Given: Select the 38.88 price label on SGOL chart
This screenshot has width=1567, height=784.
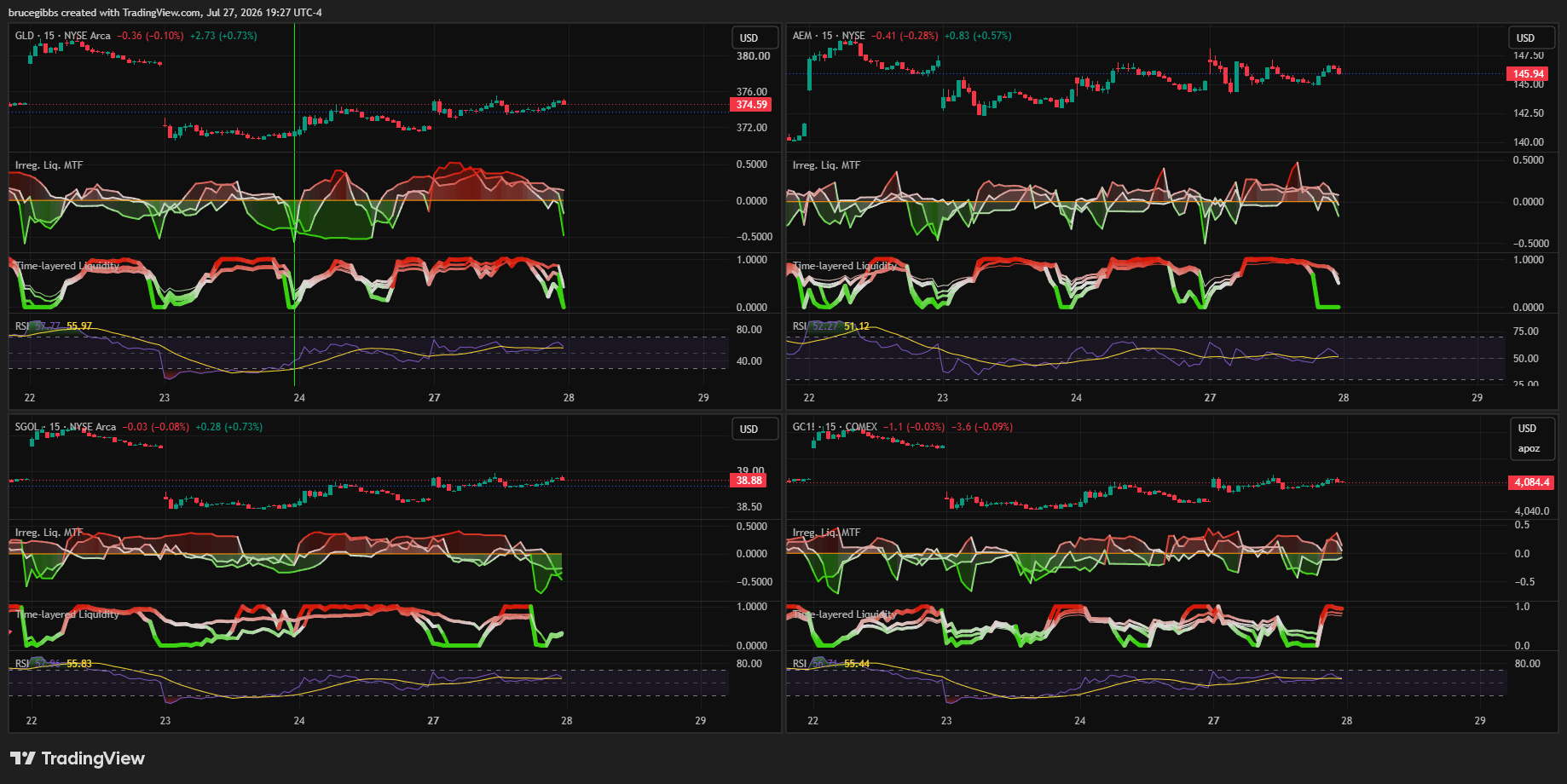Looking at the screenshot, I should [749, 481].
